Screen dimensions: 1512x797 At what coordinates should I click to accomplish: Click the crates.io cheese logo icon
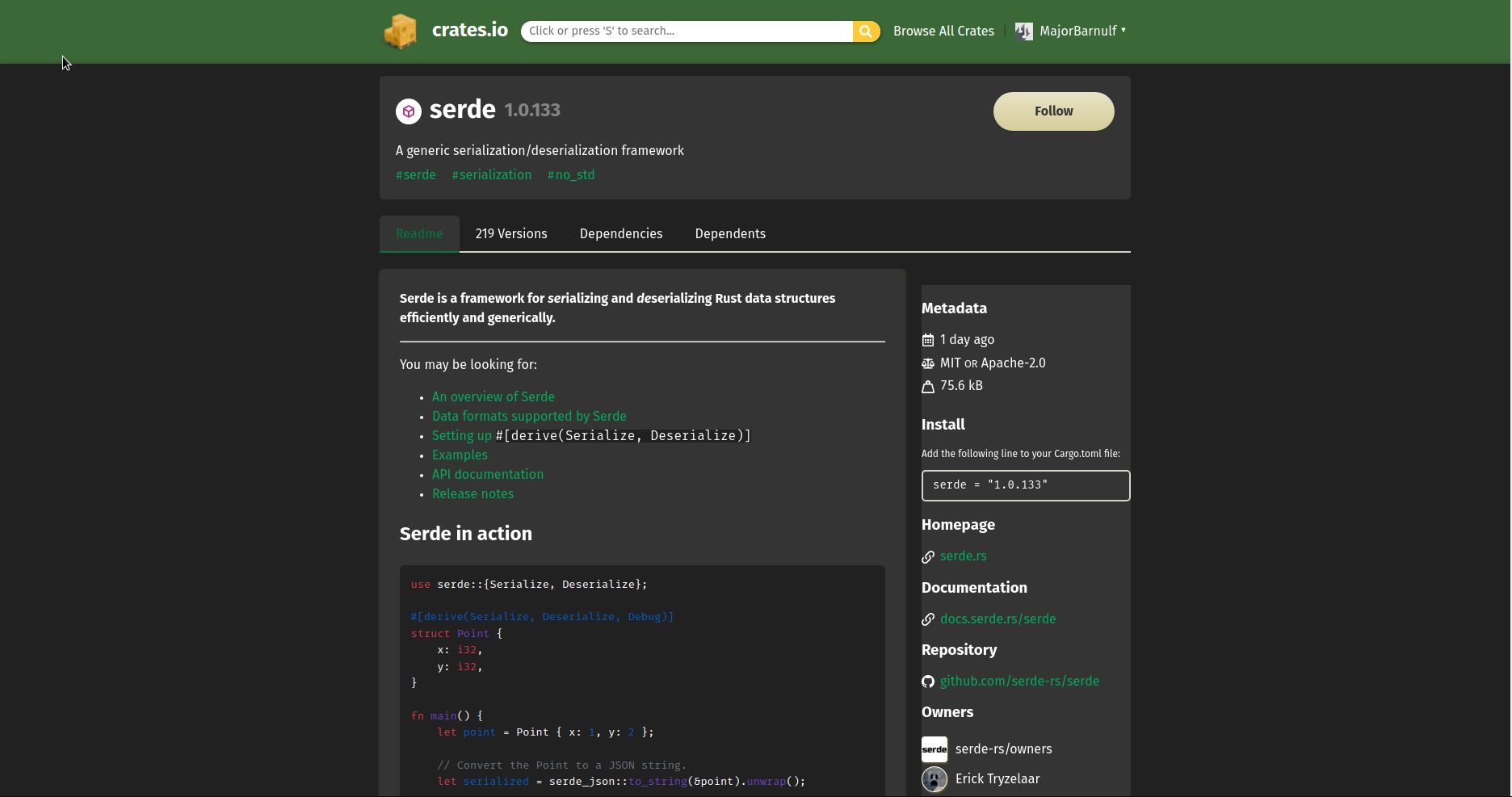click(401, 31)
